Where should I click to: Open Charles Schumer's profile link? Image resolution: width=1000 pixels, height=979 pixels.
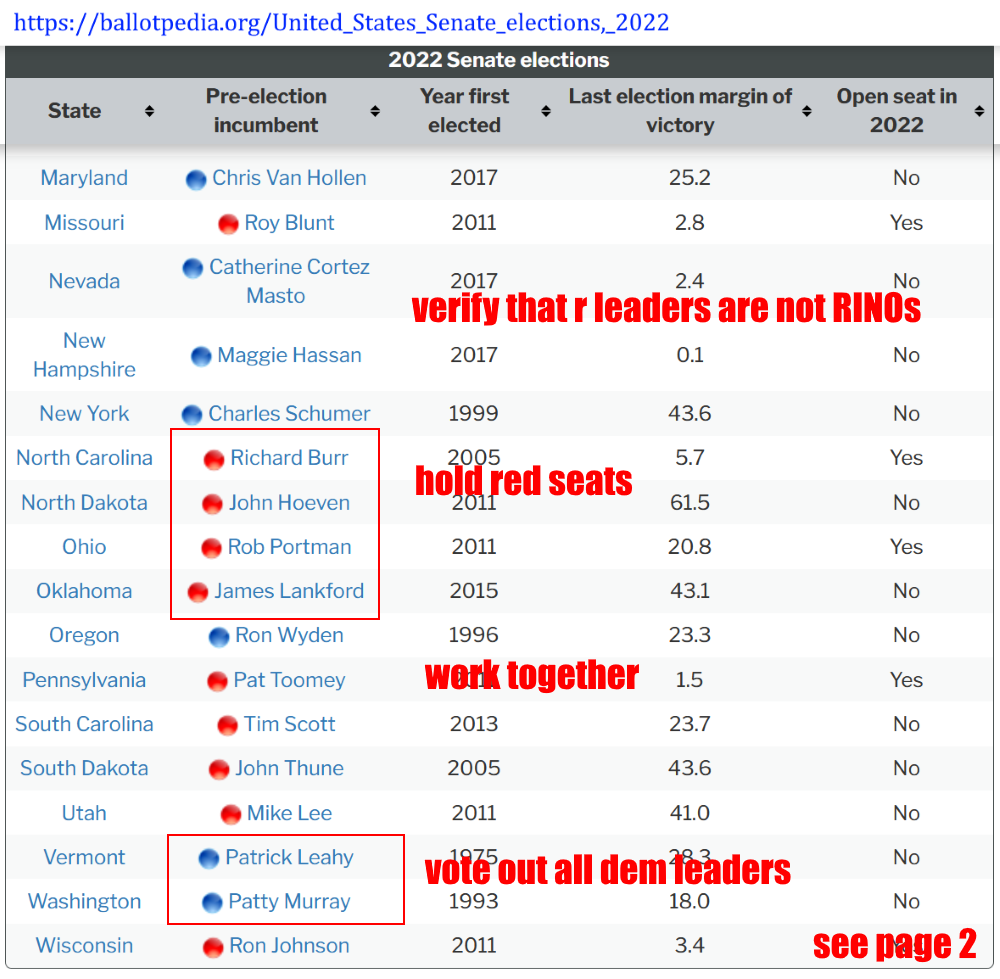point(289,414)
